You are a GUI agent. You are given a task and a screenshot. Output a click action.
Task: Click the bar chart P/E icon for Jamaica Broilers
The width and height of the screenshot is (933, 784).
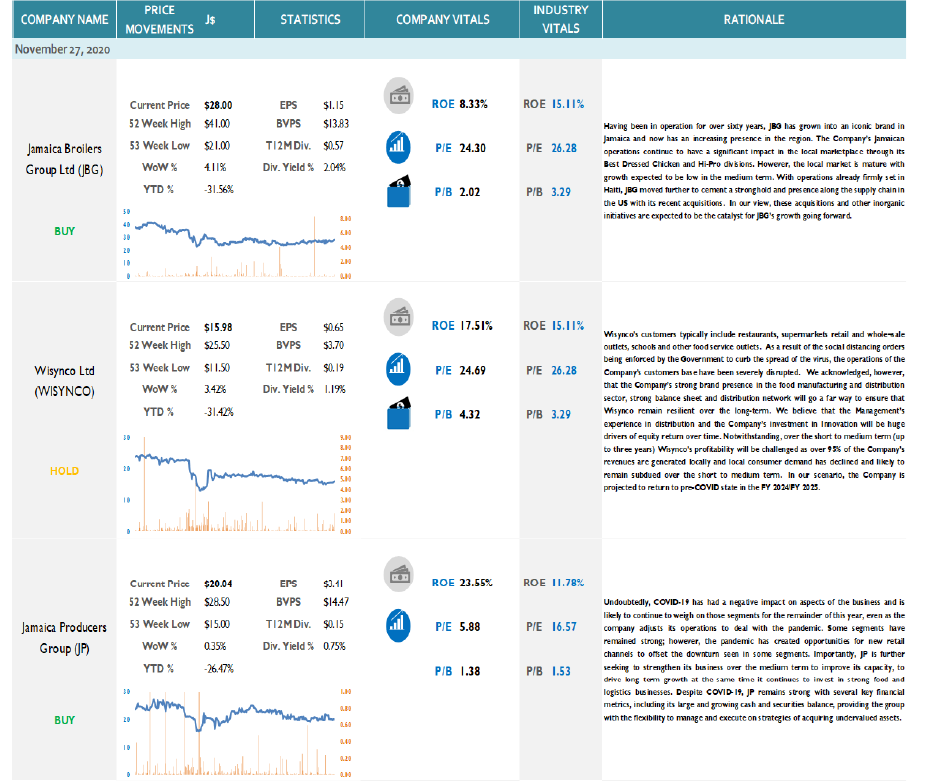pyautogui.click(x=398, y=147)
